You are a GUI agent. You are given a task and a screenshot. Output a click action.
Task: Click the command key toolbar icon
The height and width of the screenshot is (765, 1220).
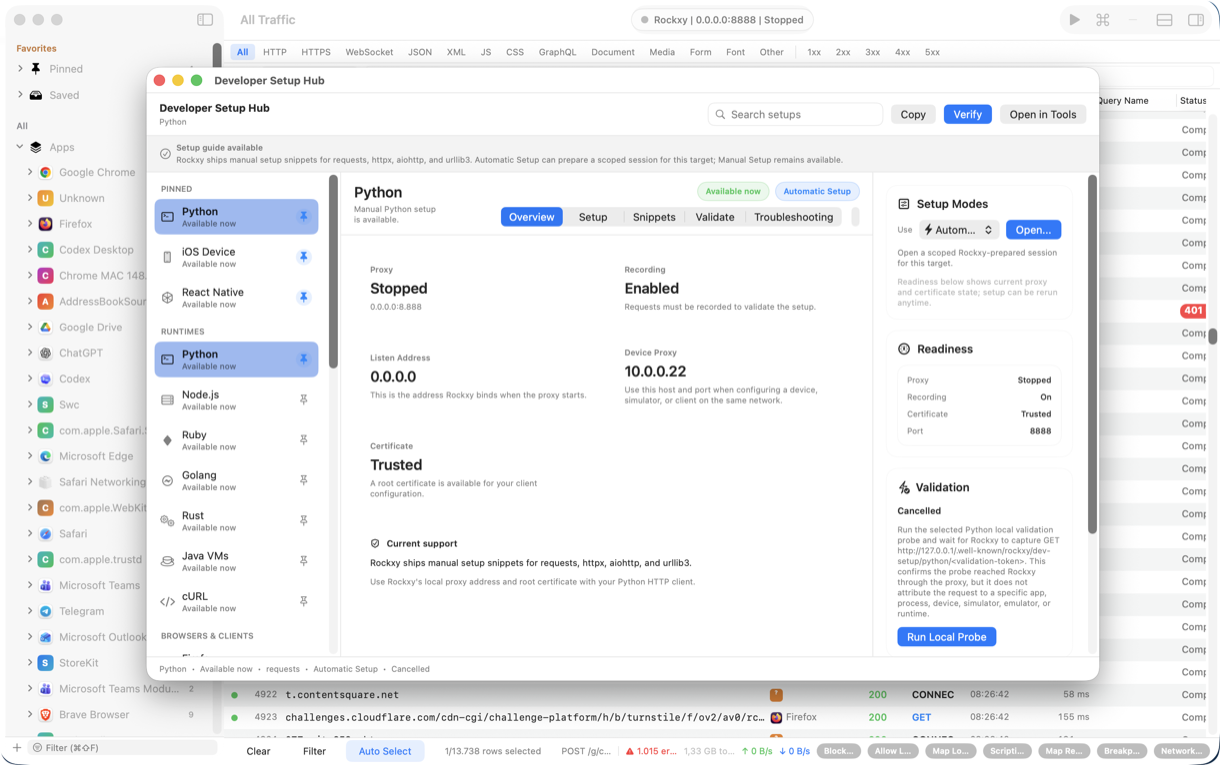click(1103, 20)
